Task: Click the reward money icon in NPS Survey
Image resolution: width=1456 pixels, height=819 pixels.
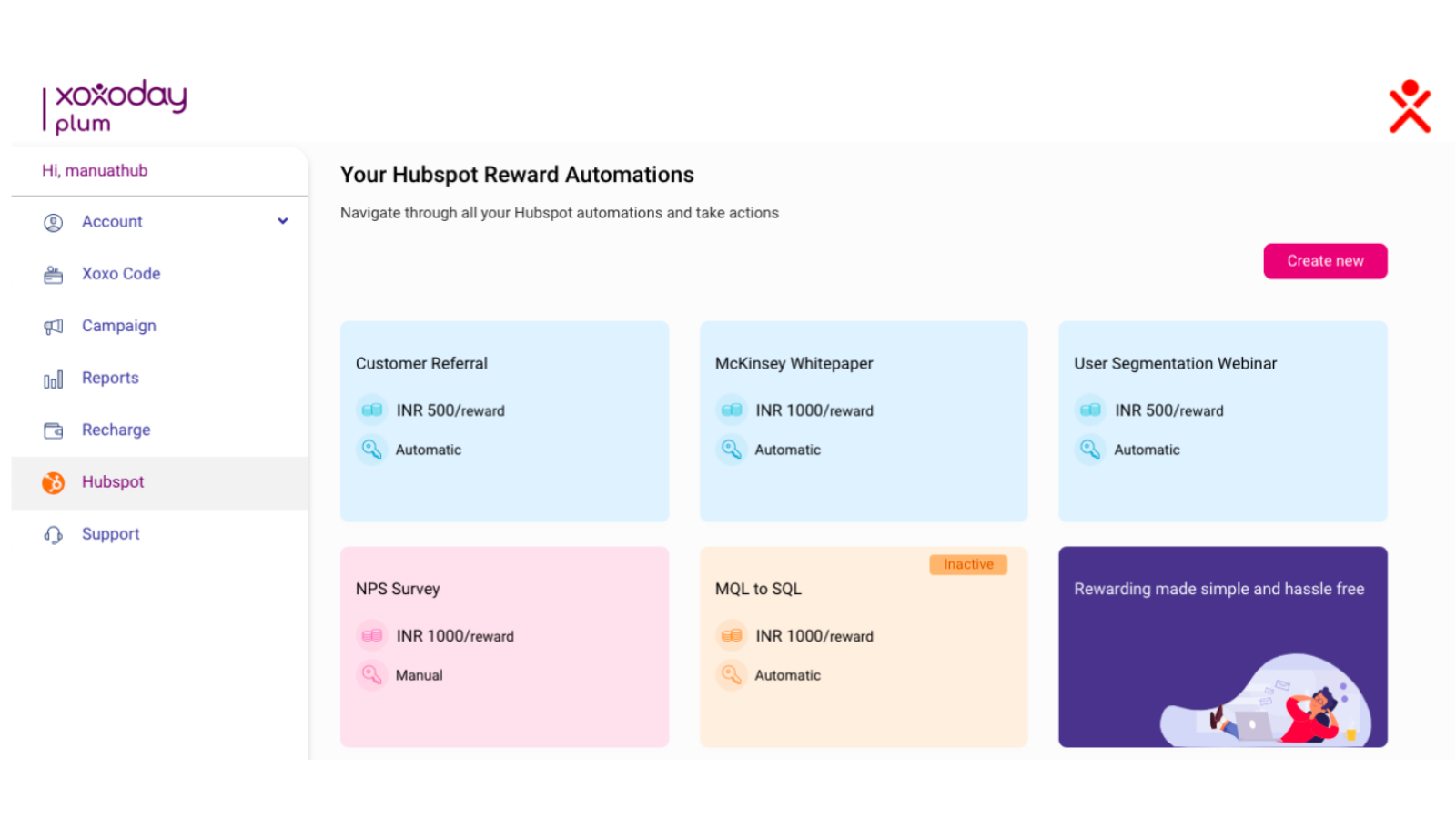Action: pos(372,635)
